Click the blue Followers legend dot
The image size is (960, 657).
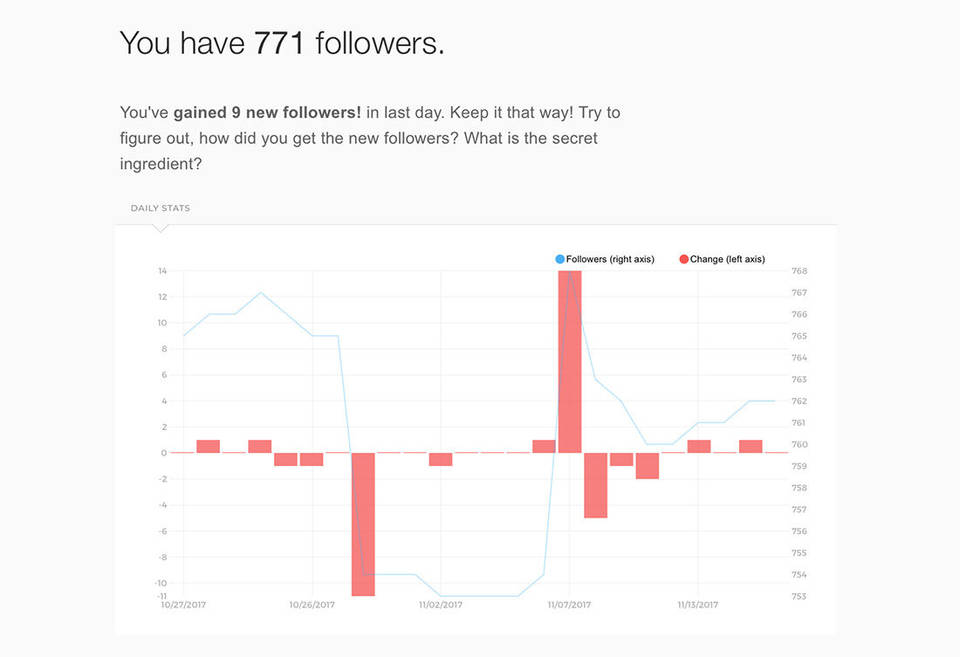point(560,259)
